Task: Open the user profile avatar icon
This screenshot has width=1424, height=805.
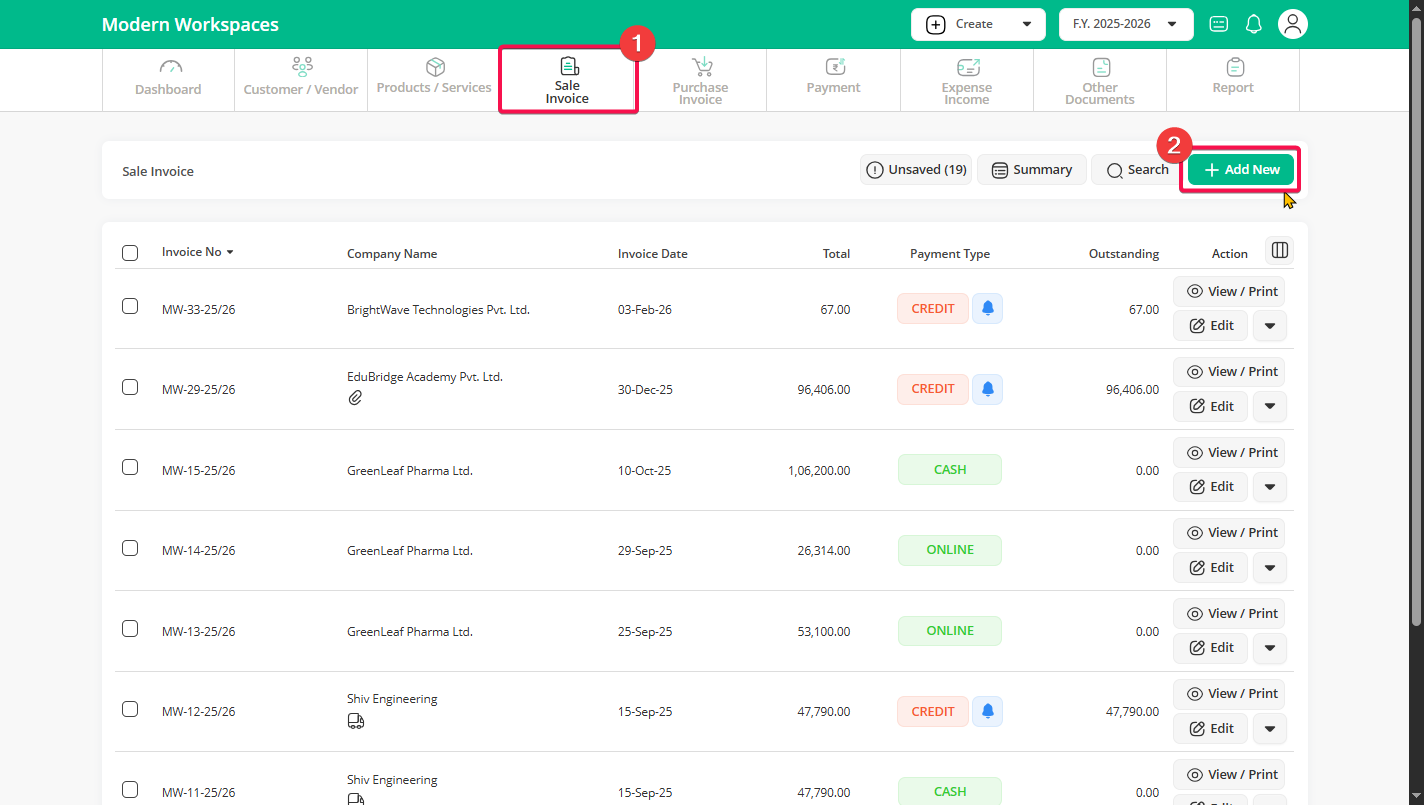Action: [x=1293, y=24]
